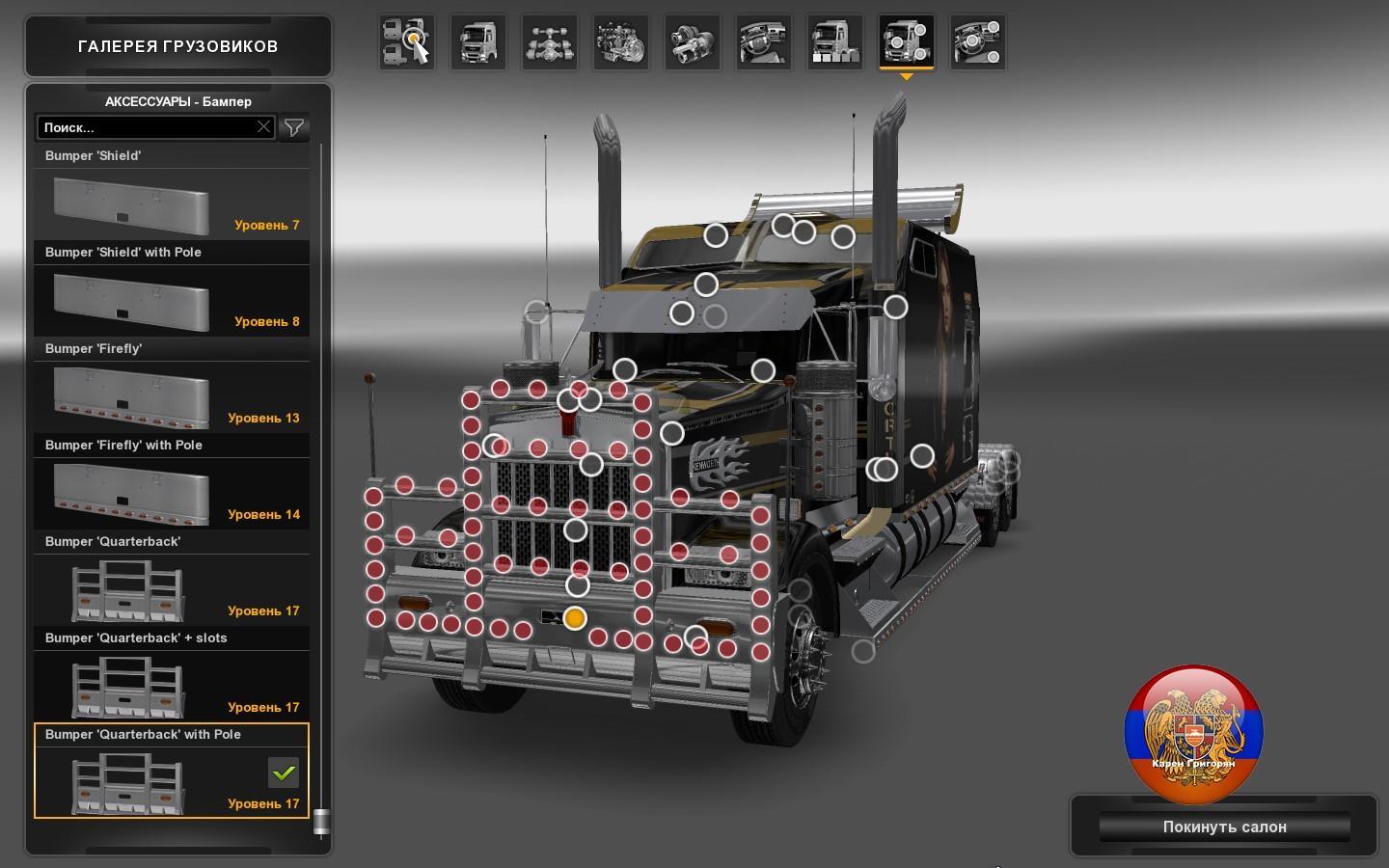Click the Поиск search field
Viewport: 1389px width, 868px height.
pyautogui.click(x=145, y=127)
